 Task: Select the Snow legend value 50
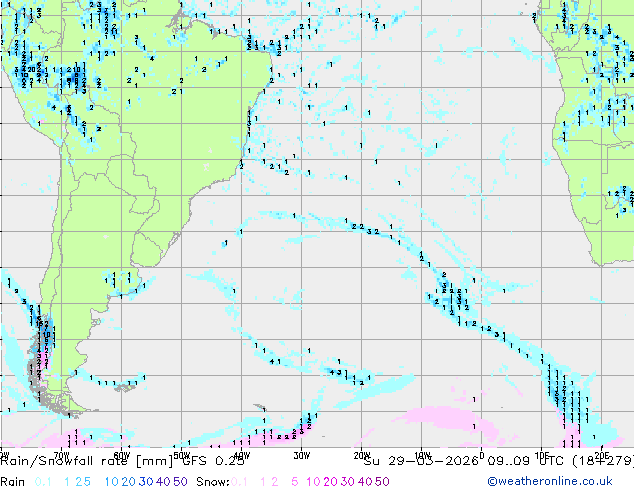pos(382,482)
